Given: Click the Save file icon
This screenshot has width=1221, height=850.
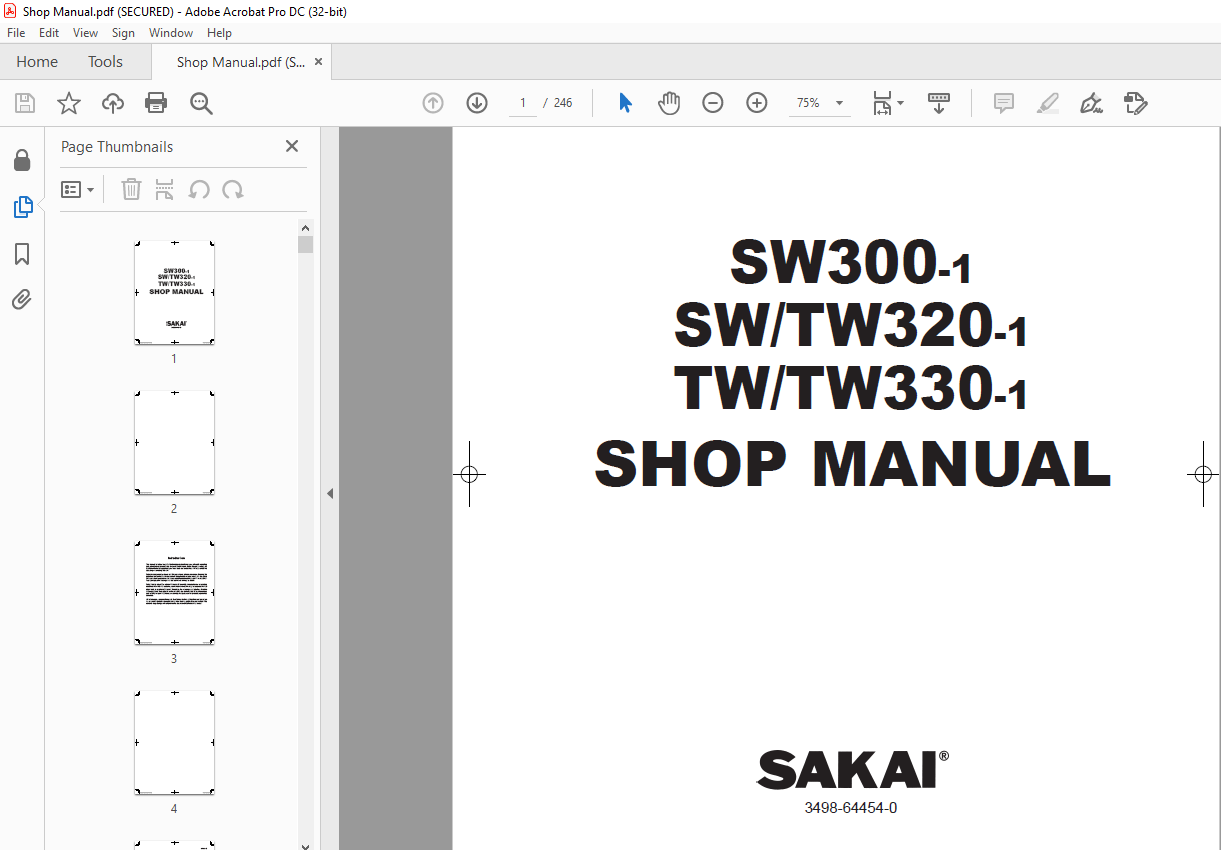Looking at the screenshot, I should coord(25,103).
